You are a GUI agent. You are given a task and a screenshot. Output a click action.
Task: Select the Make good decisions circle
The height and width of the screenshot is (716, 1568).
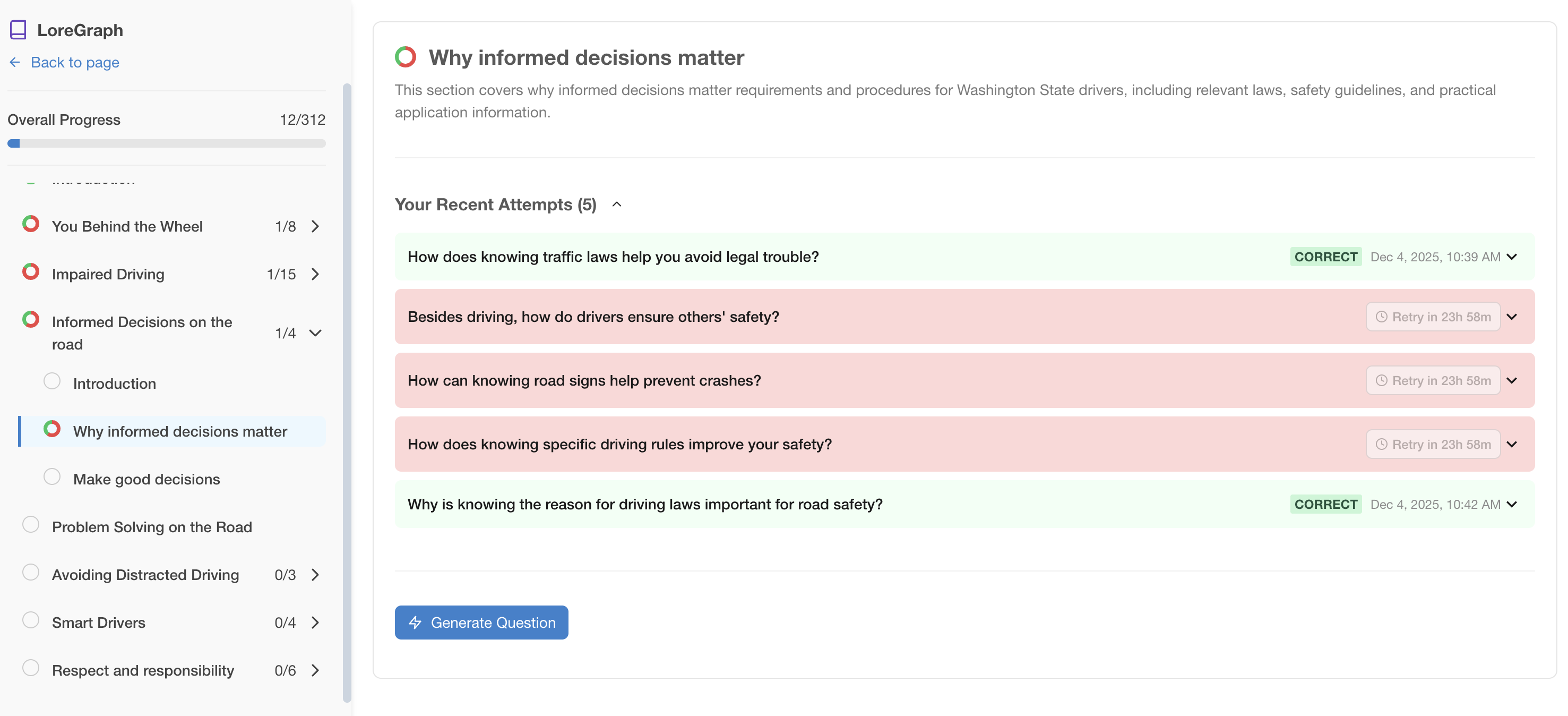51,477
